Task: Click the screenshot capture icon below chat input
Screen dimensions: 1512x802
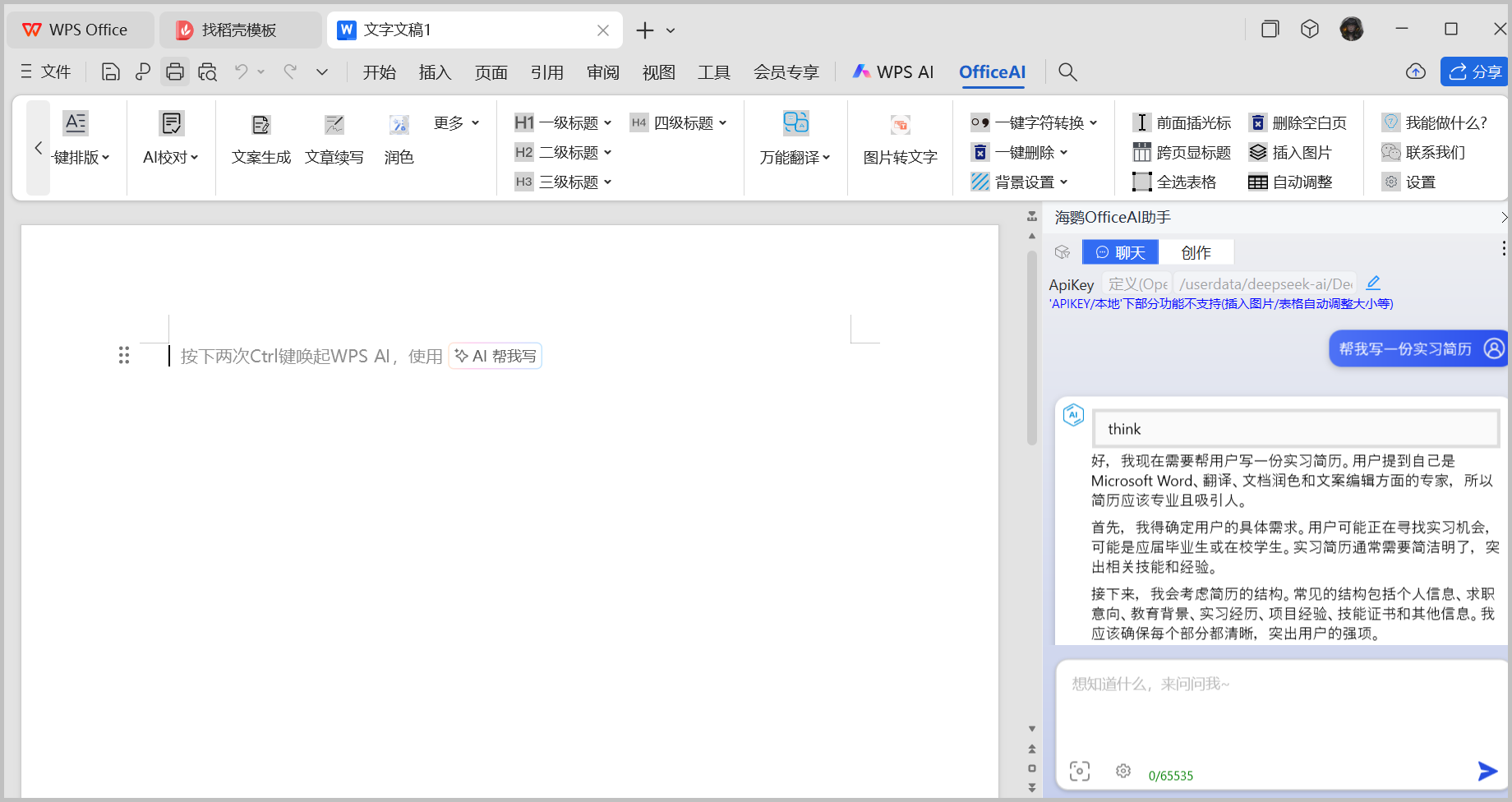Action: pos(1079,771)
